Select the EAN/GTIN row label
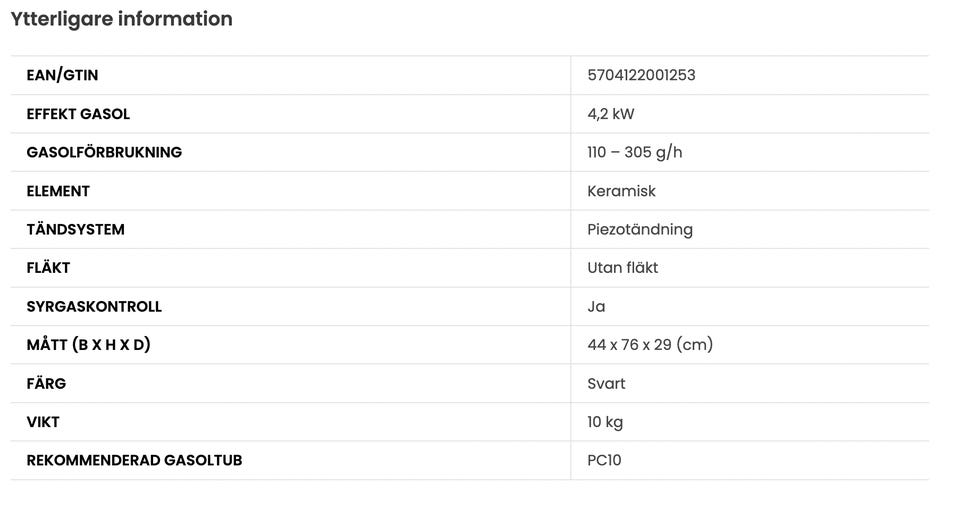Viewport: 960px width, 517px height. [x=62, y=75]
